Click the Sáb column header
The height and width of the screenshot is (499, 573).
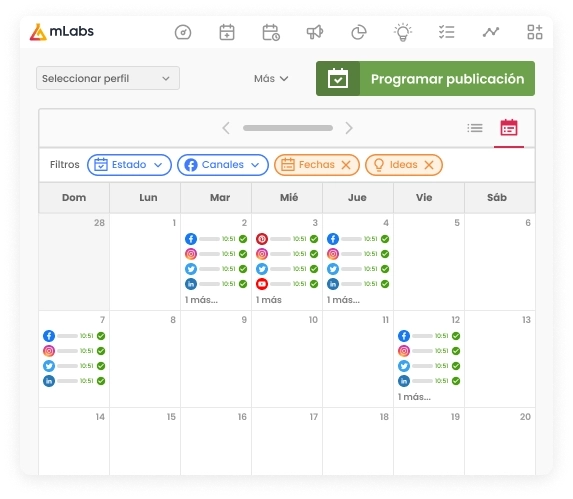[500, 198]
